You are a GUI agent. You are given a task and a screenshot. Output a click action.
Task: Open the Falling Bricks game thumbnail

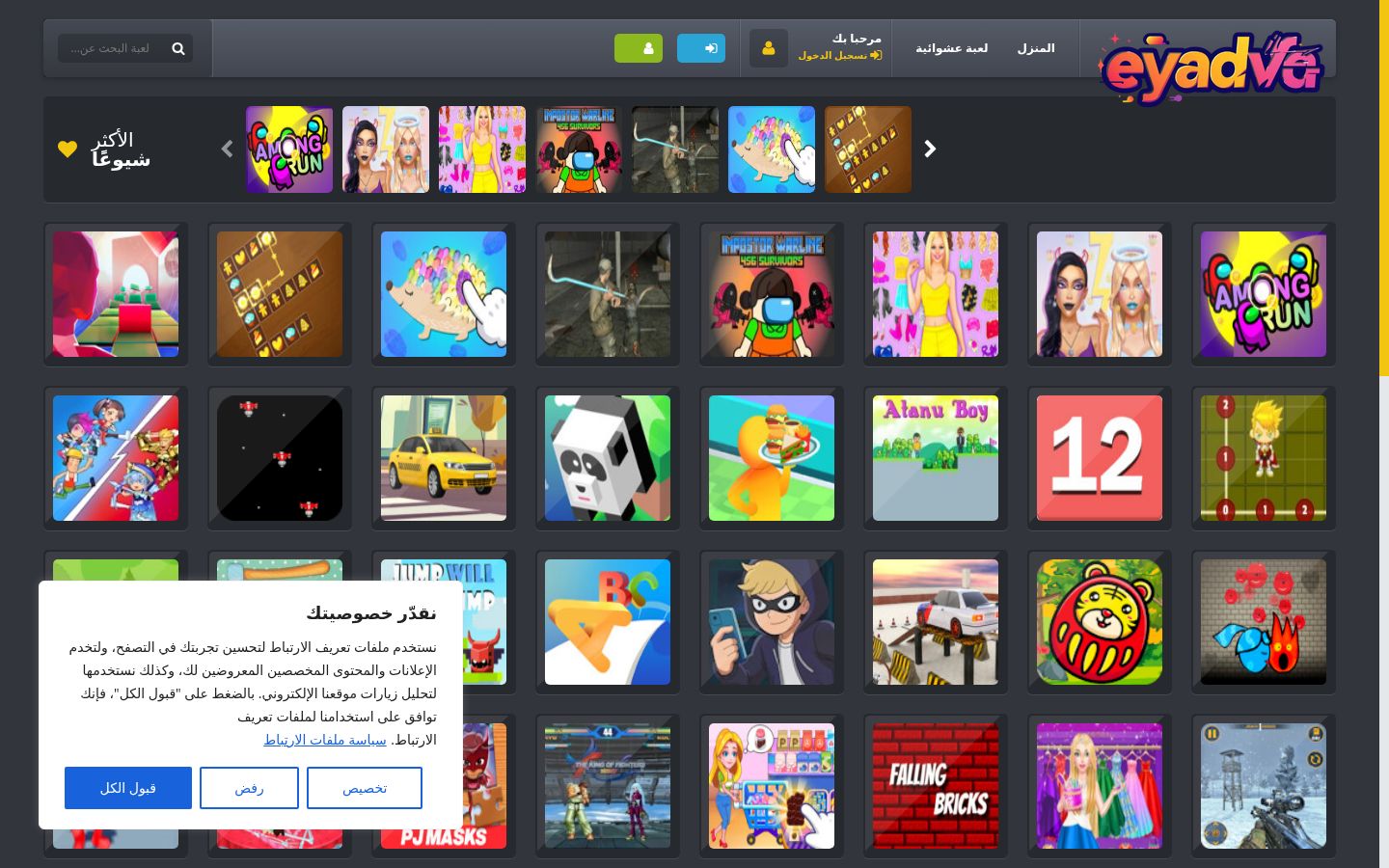[936, 786]
